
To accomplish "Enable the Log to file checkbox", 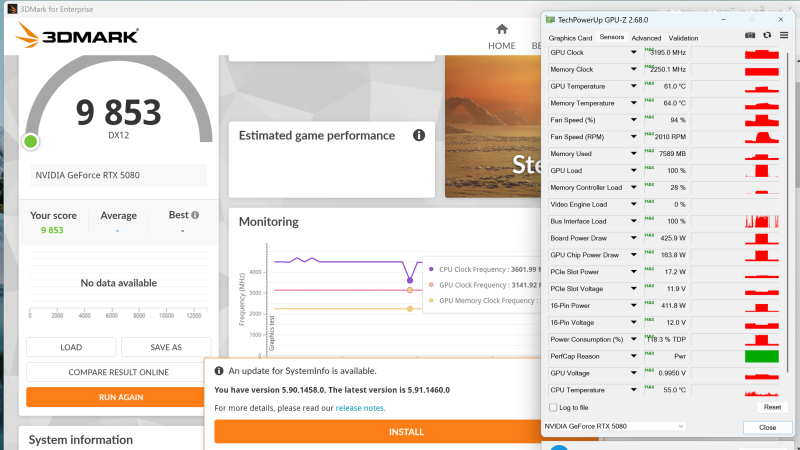I will 553,407.
